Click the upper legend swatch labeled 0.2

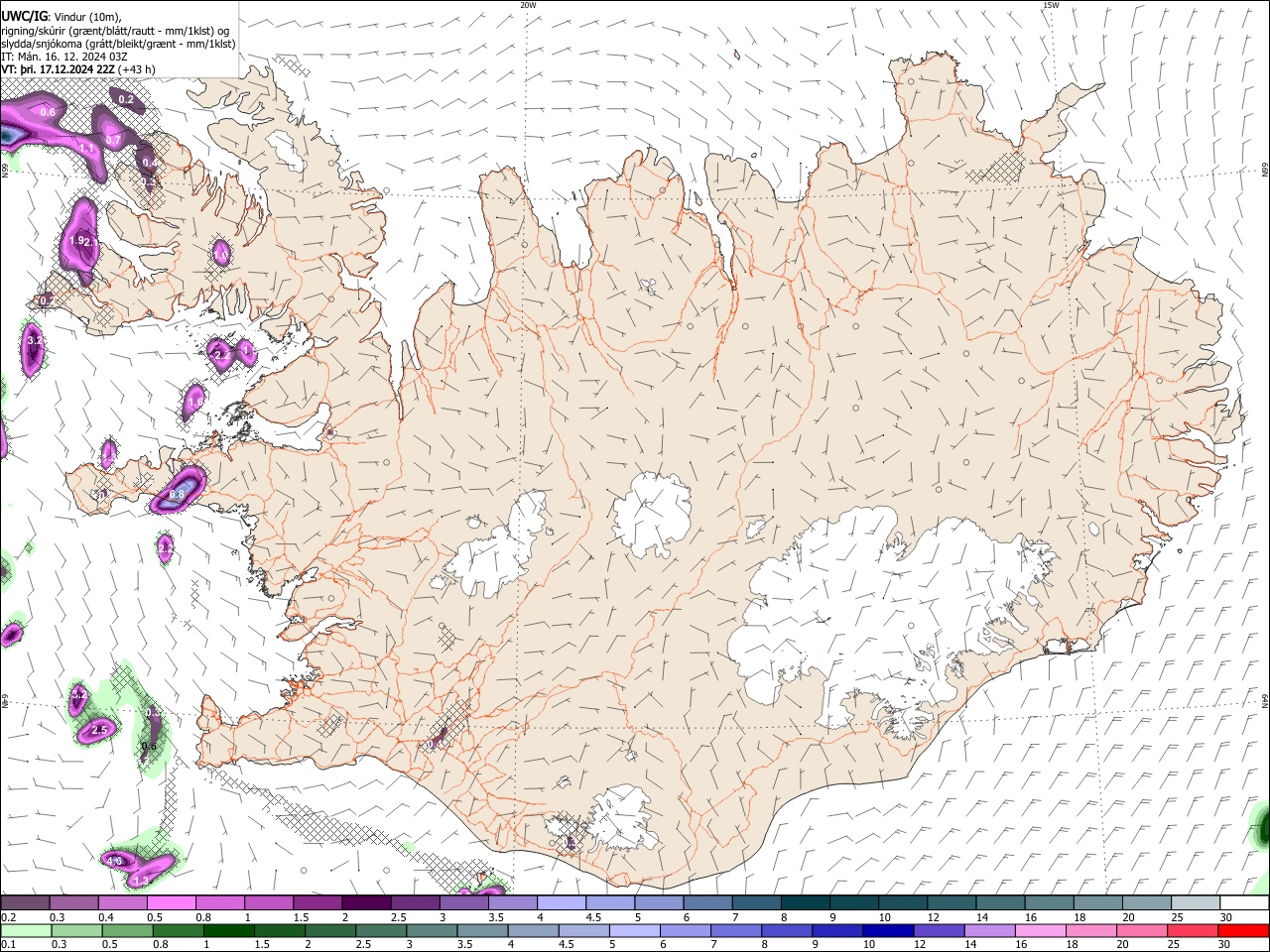pyautogui.click(x=25, y=902)
